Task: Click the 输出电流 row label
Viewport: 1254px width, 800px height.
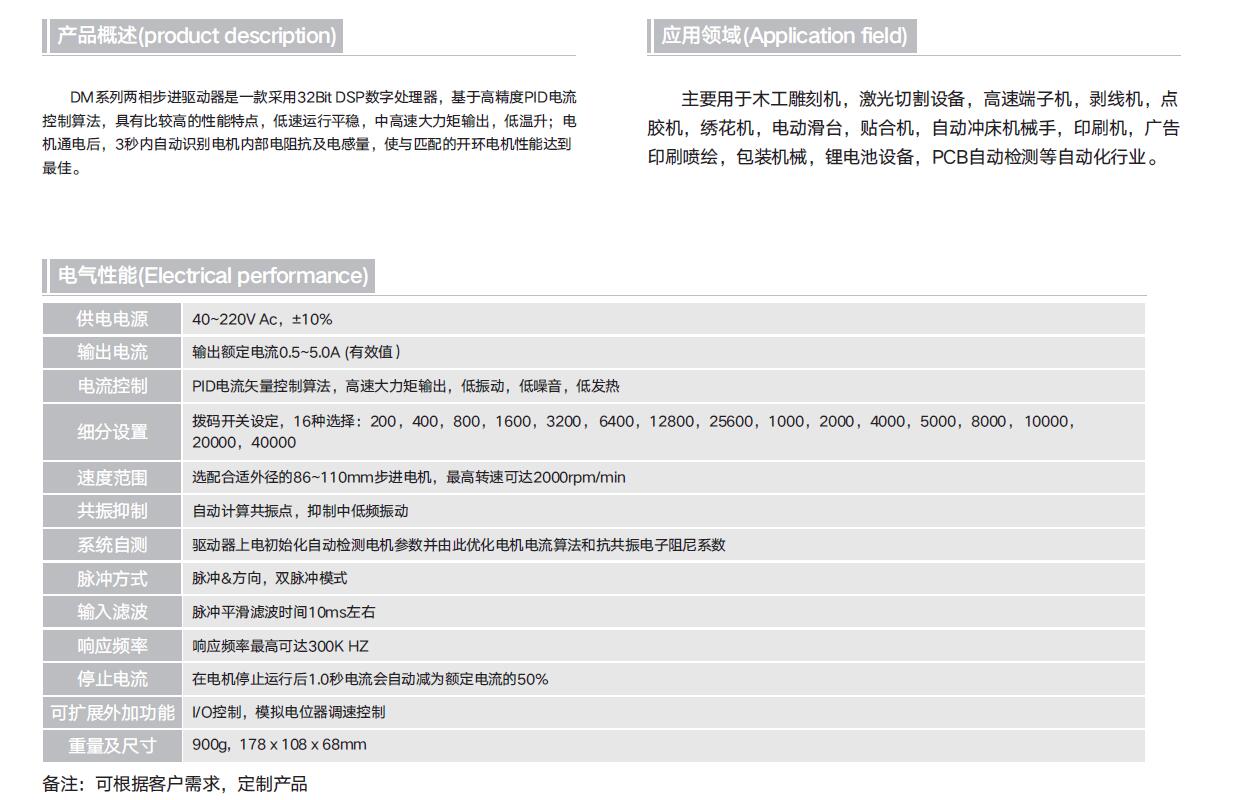Action: coord(112,352)
